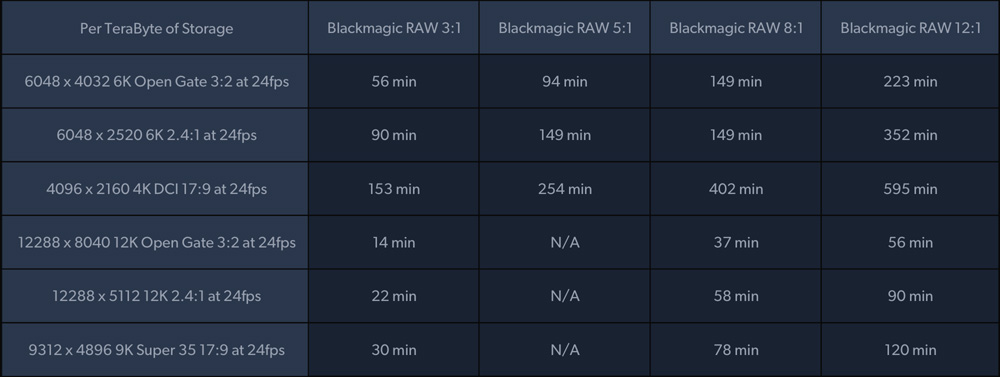Select the 595 min cell
1000x377 pixels.
tap(910, 189)
